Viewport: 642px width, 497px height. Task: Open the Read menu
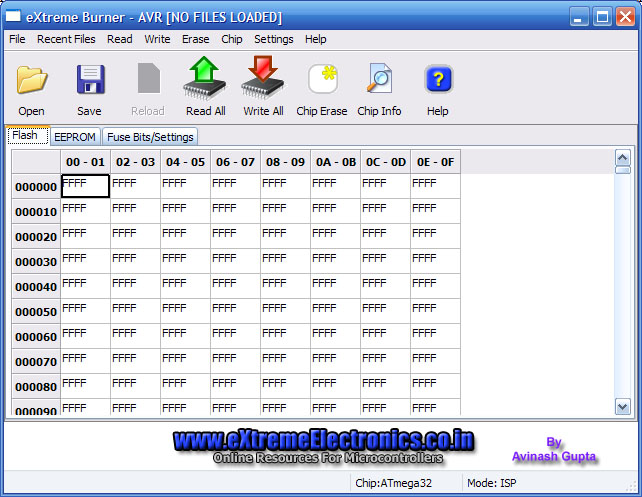coord(120,39)
